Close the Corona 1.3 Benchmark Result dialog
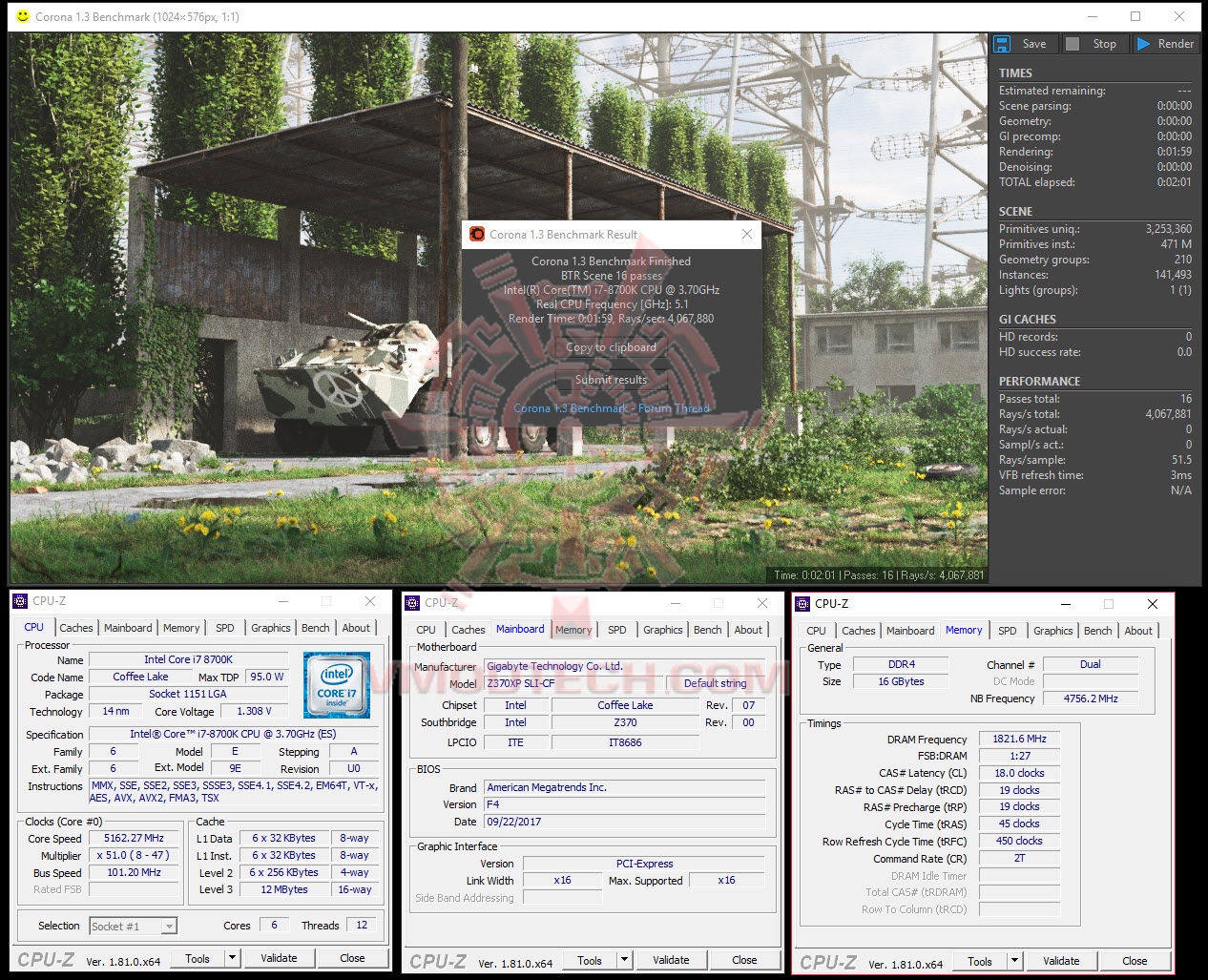This screenshot has width=1208, height=980. pos(747,234)
